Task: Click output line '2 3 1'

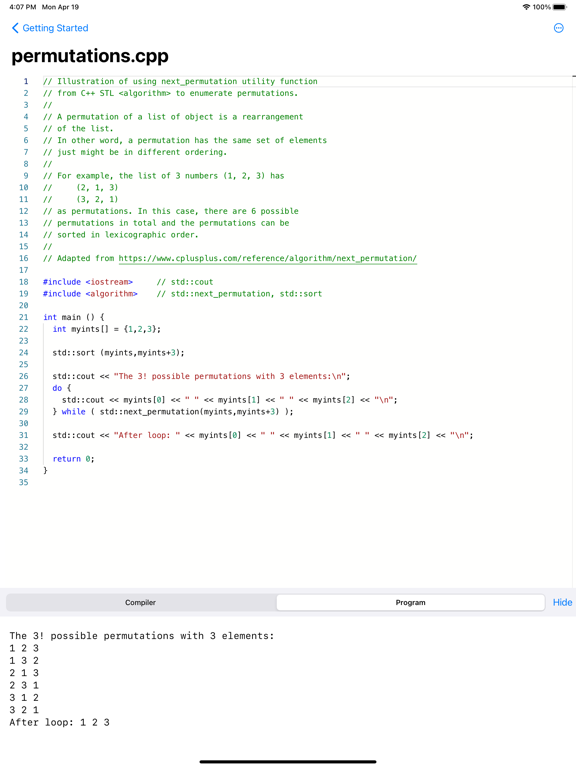Action: 24,685
